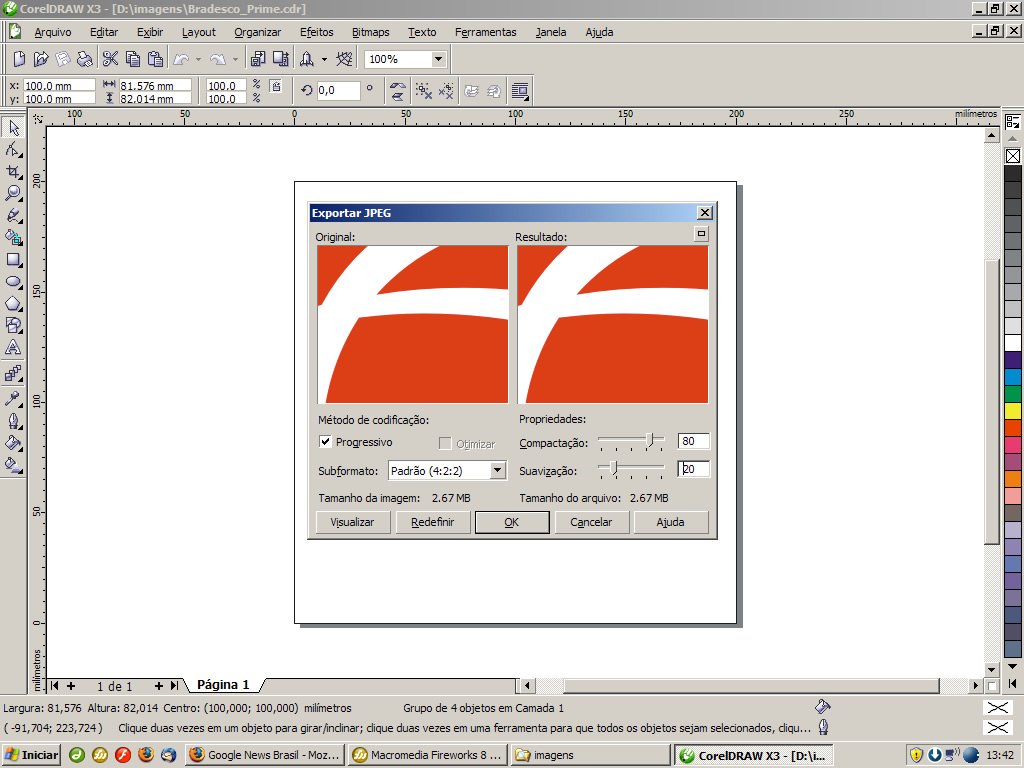This screenshot has height=768, width=1024.
Task: Click the x position field
Action: click(59, 86)
